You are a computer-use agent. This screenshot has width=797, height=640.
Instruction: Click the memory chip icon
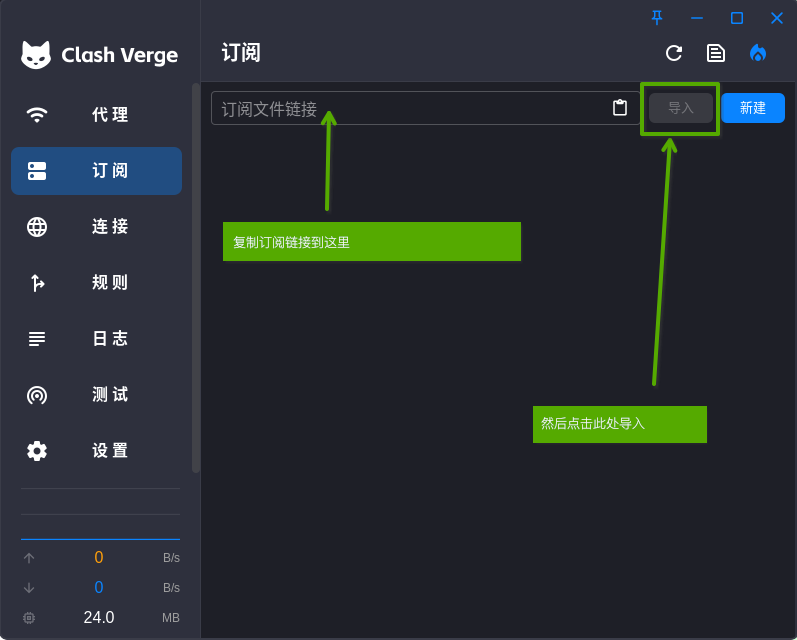point(29,618)
